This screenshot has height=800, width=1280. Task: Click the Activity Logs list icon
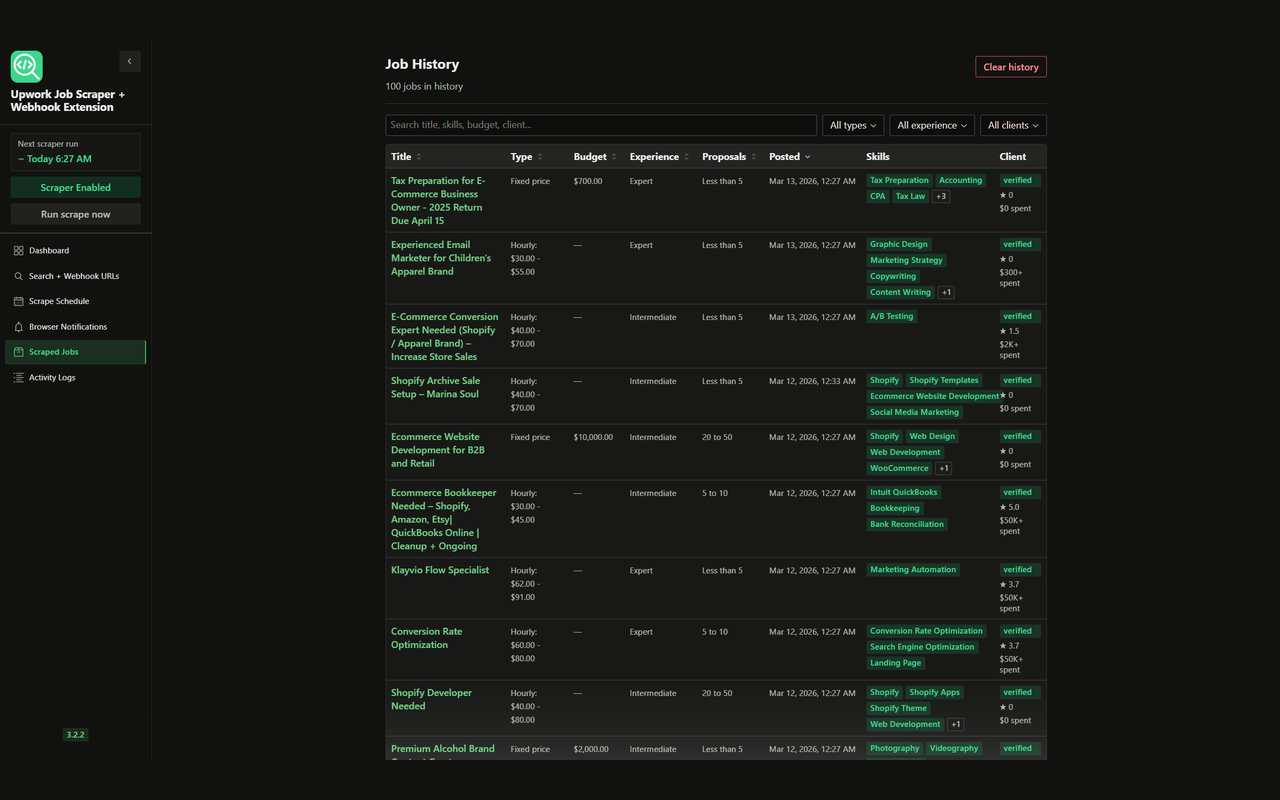(x=19, y=378)
